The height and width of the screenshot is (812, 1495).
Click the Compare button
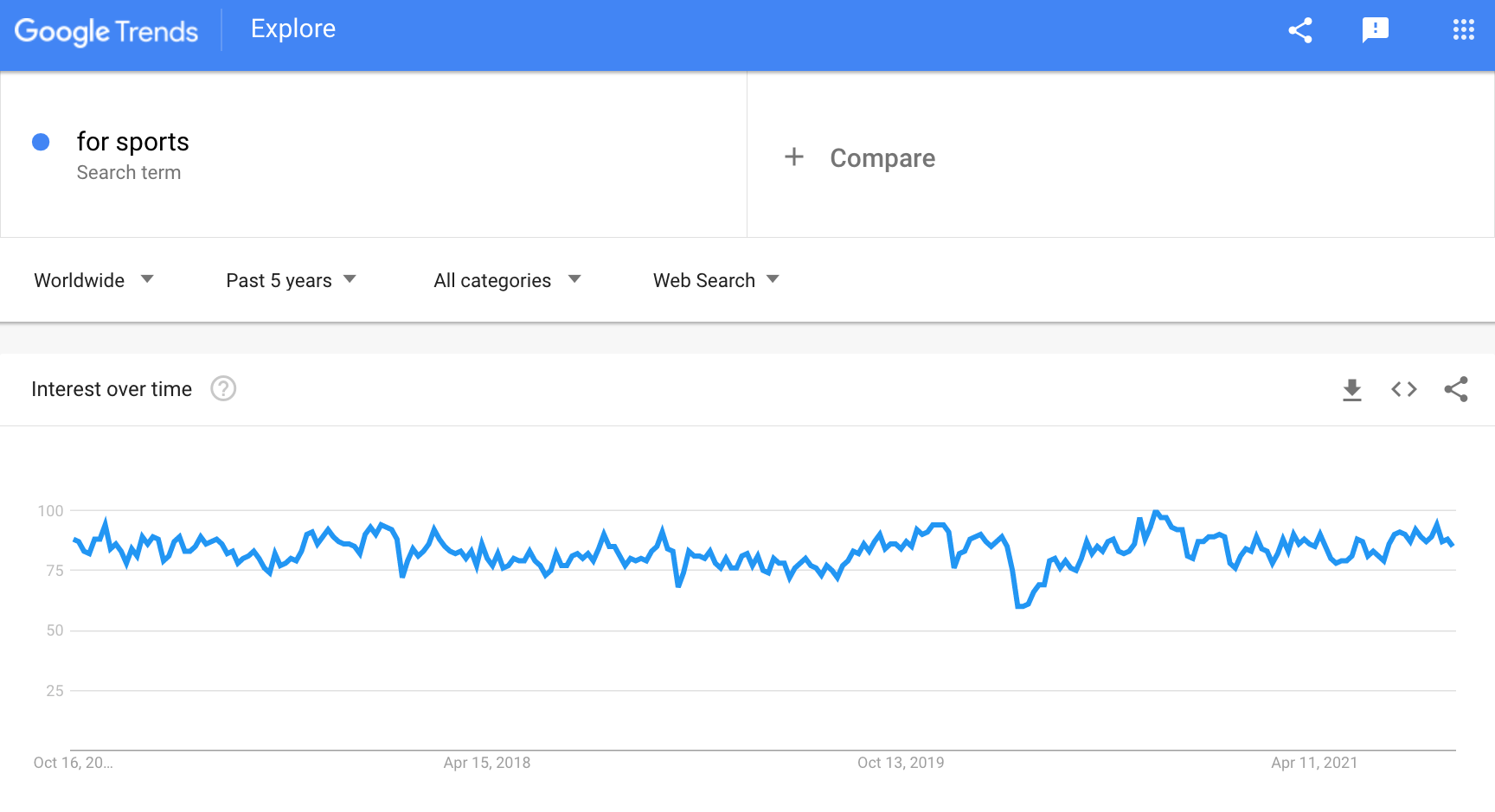coord(882,158)
